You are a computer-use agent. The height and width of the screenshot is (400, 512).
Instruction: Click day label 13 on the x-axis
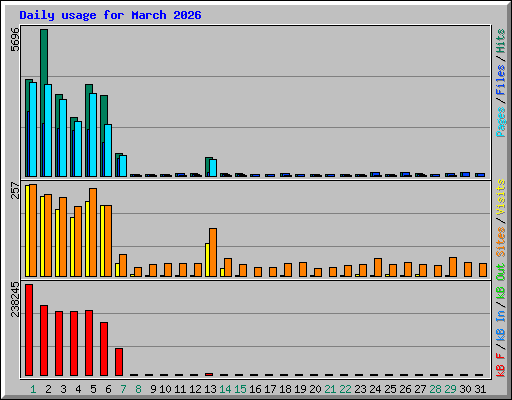click(x=210, y=389)
